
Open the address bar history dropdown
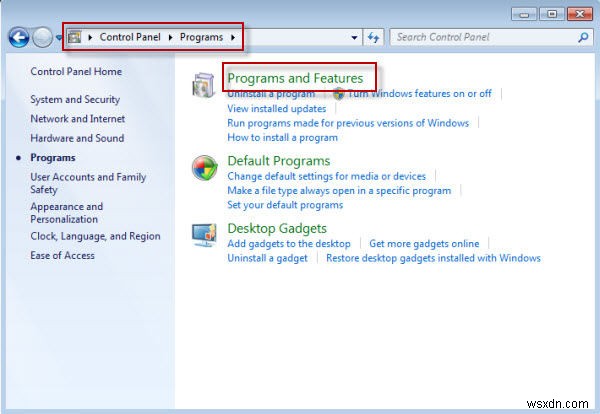click(x=354, y=37)
